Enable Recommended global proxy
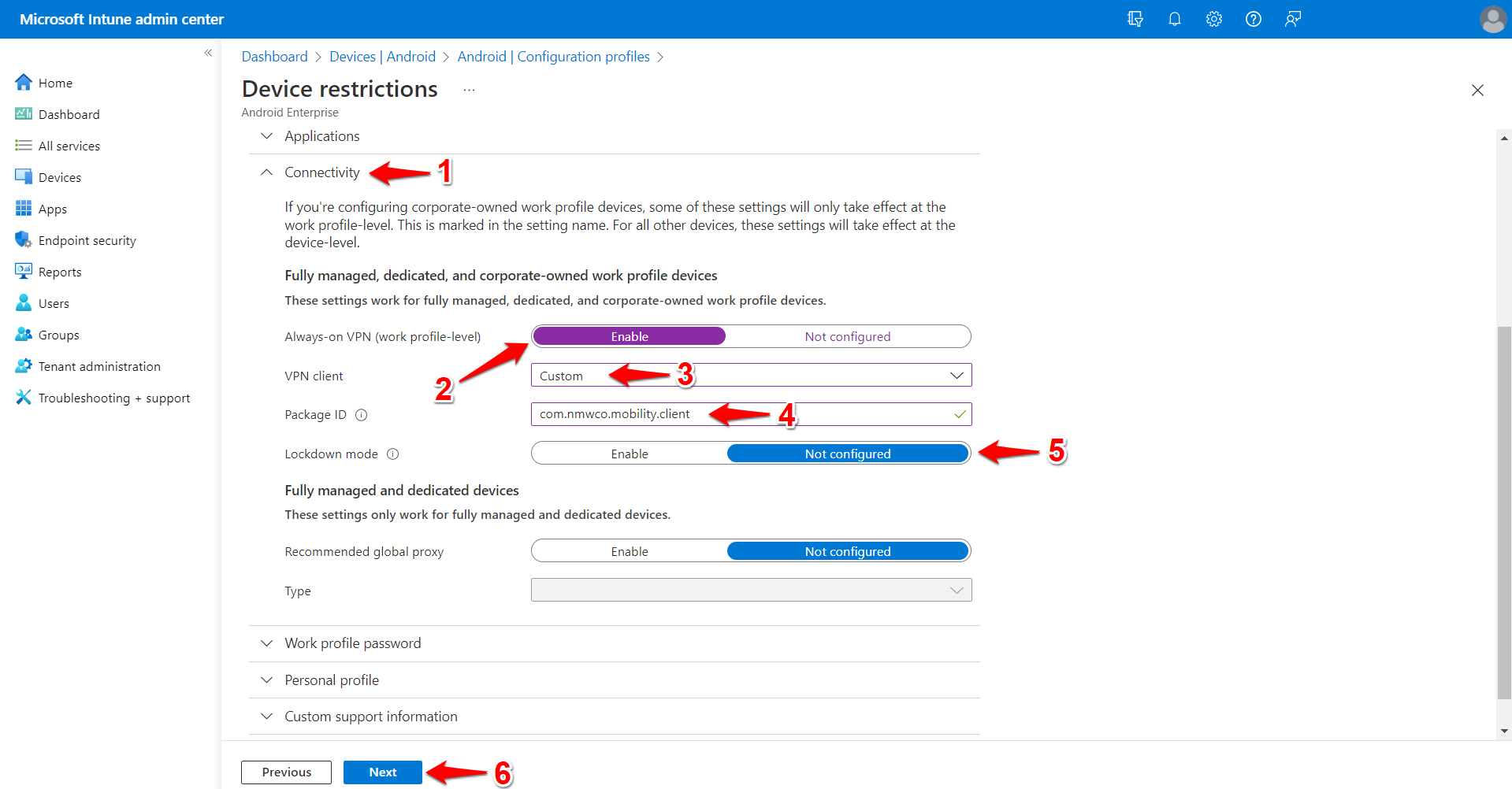This screenshot has width=1512, height=789. [x=628, y=550]
